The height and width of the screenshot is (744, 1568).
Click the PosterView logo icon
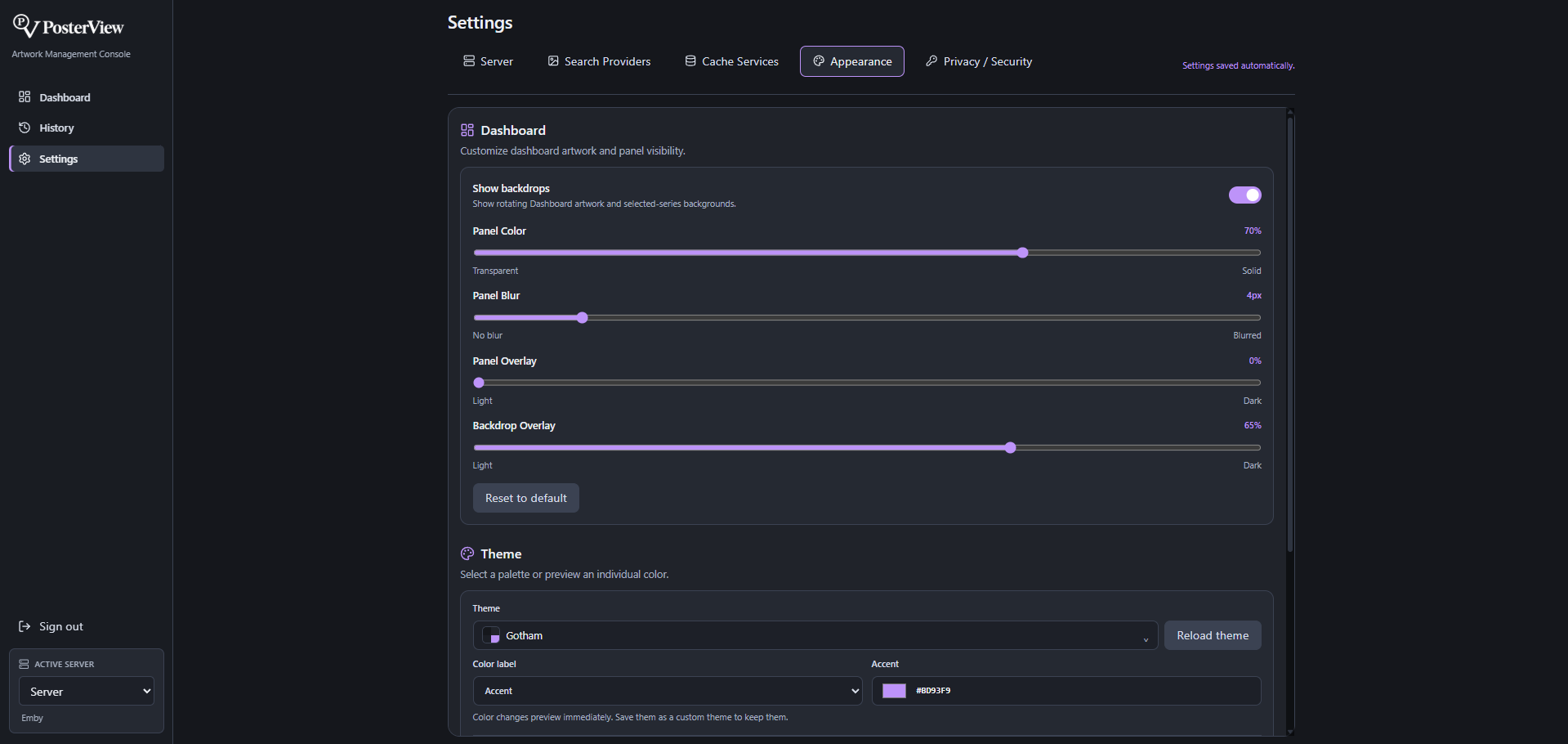[x=25, y=25]
